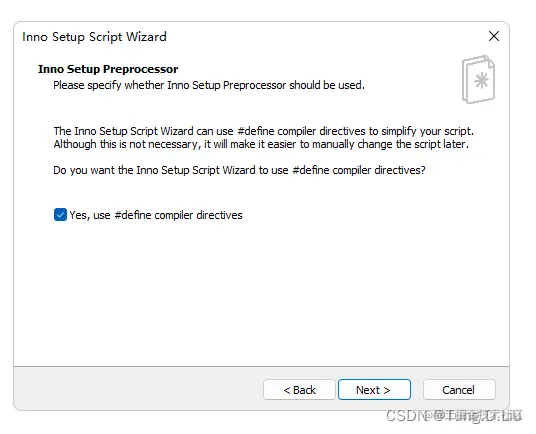Click the 'Yes, use #define compiler directives' label
The width and height of the screenshot is (536, 434).
click(x=156, y=215)
